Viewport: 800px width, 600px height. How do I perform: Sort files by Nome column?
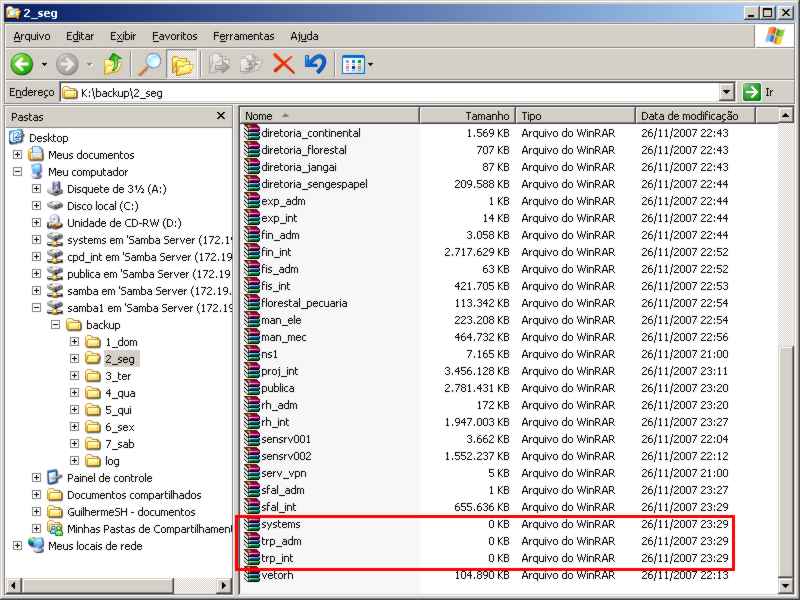[x=330, y=116]
